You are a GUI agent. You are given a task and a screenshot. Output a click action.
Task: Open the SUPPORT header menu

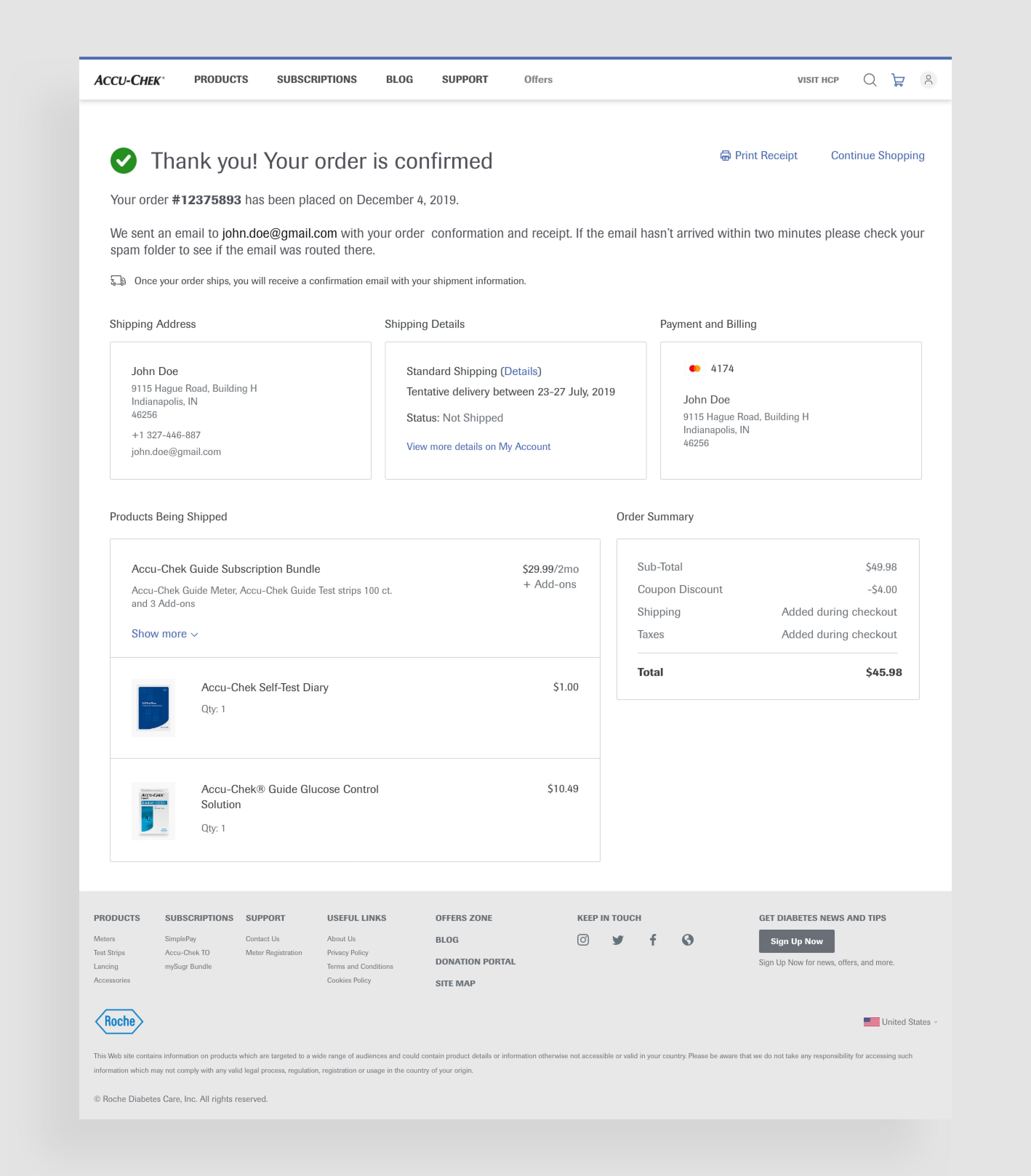pos(465,79)
